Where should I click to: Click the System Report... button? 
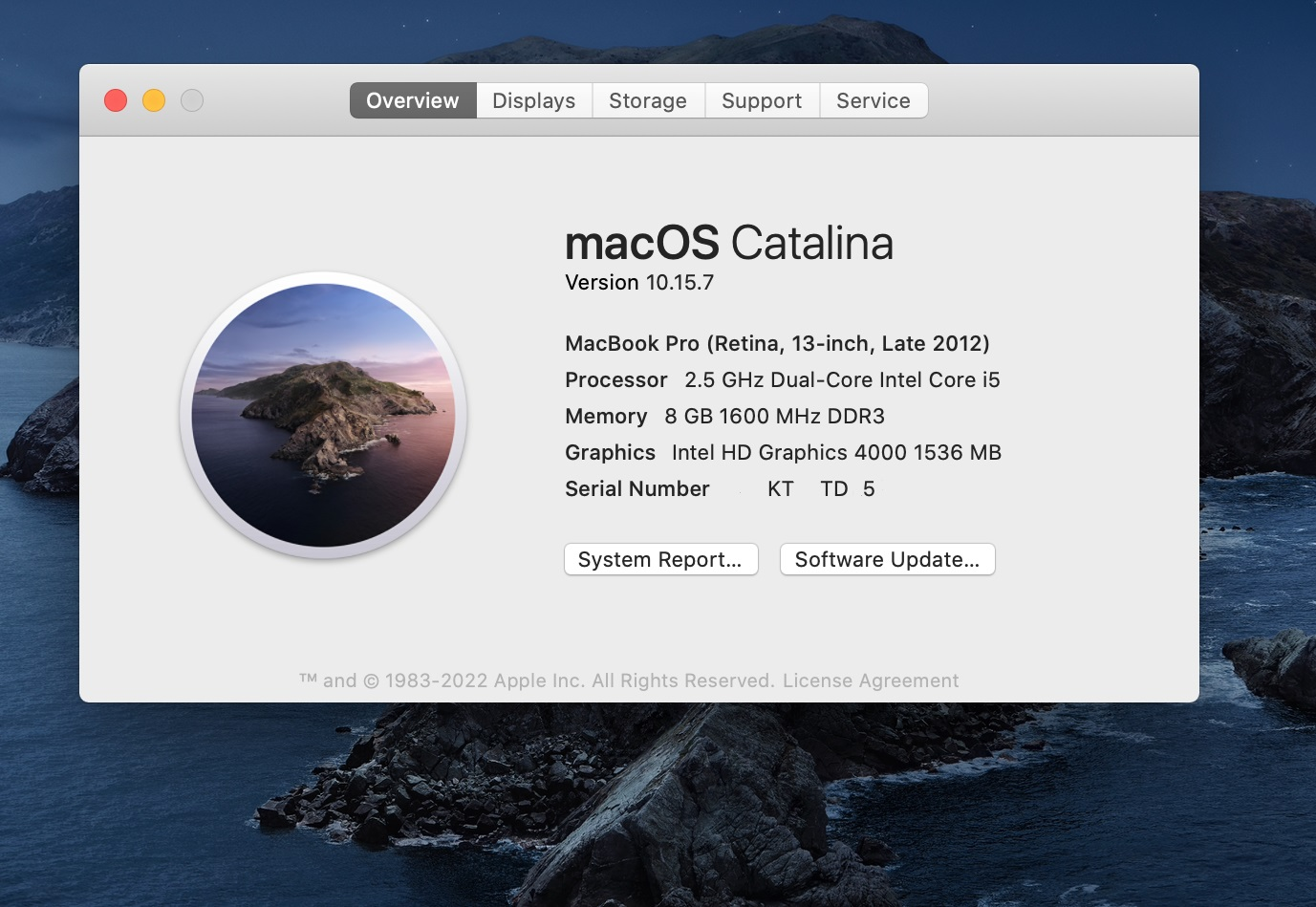[x=660, y=559]
